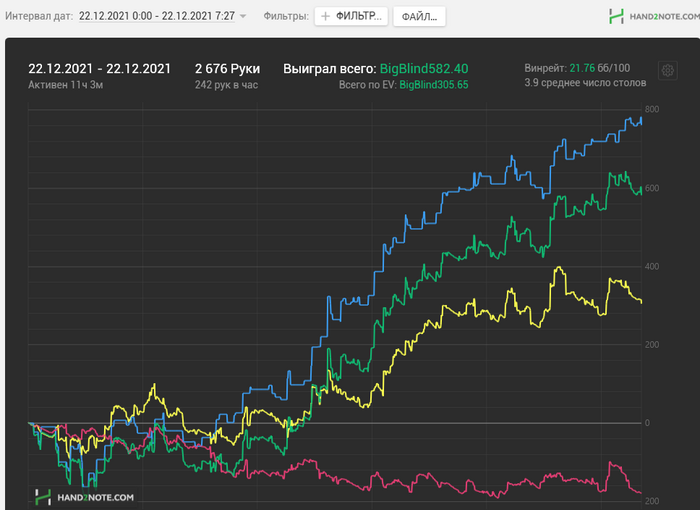
Task: Open the ФАЙЛ button
Action: coord(419,17)
